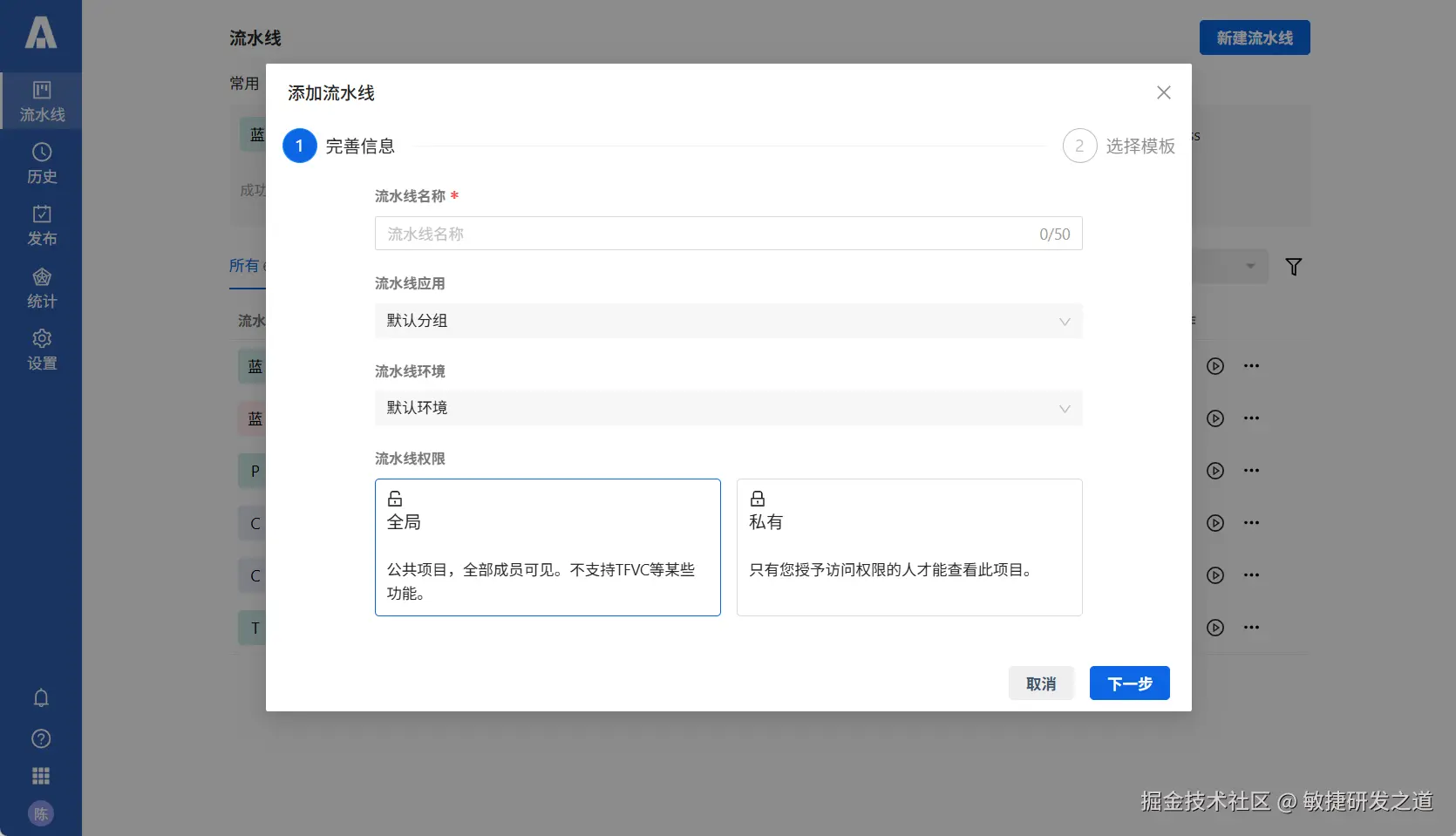Open more options for fourth pipeline row

[1251, 523]
